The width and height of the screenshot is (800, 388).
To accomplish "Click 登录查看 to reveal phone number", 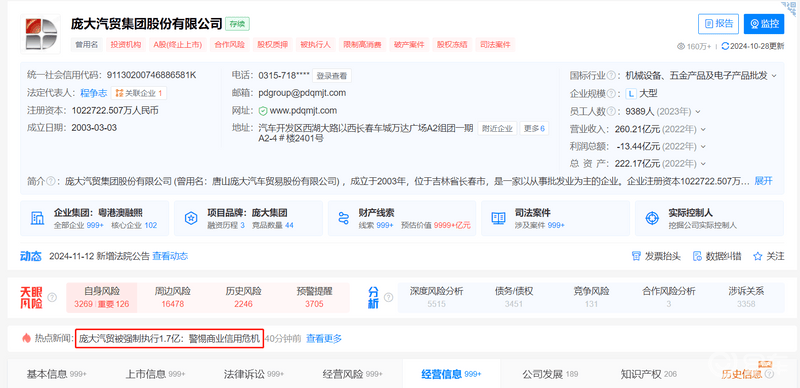I will [332, 76].
